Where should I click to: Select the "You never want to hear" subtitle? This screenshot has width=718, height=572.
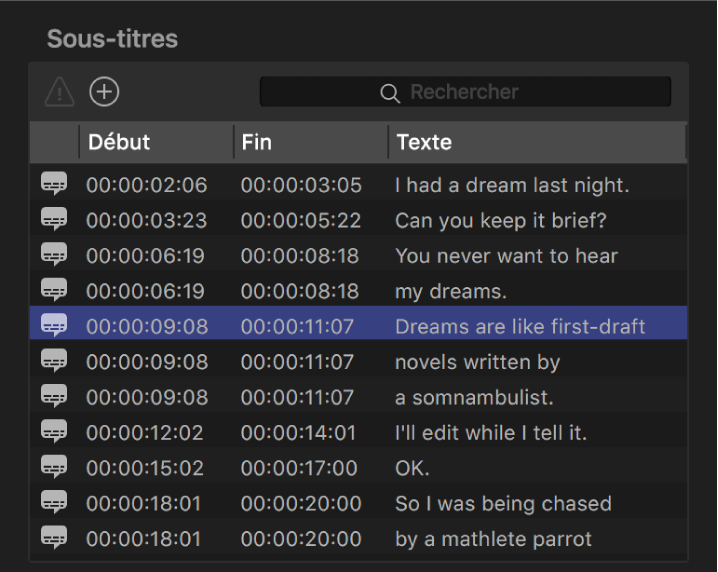click(x=506, y=255)
